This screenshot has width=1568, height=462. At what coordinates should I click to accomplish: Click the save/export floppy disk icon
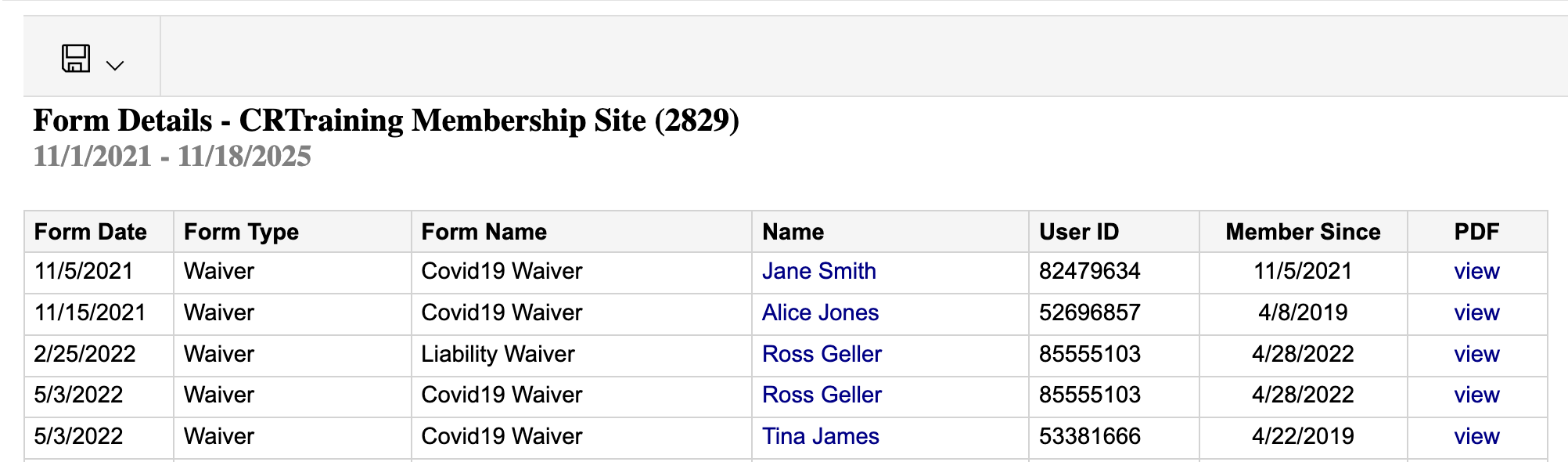click(x=76, y=59)
